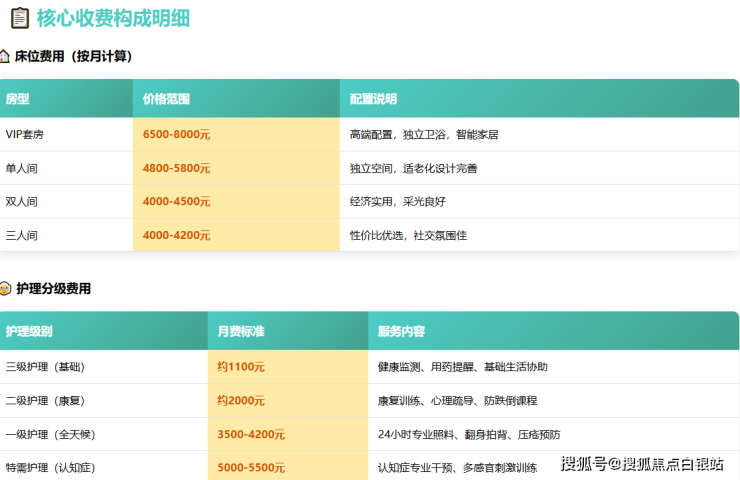Image resolution: width=740 pixels, height=480 pixels.
Task: Click the 约2000元 monthly fee cell
Action: (x=241, y=400)
